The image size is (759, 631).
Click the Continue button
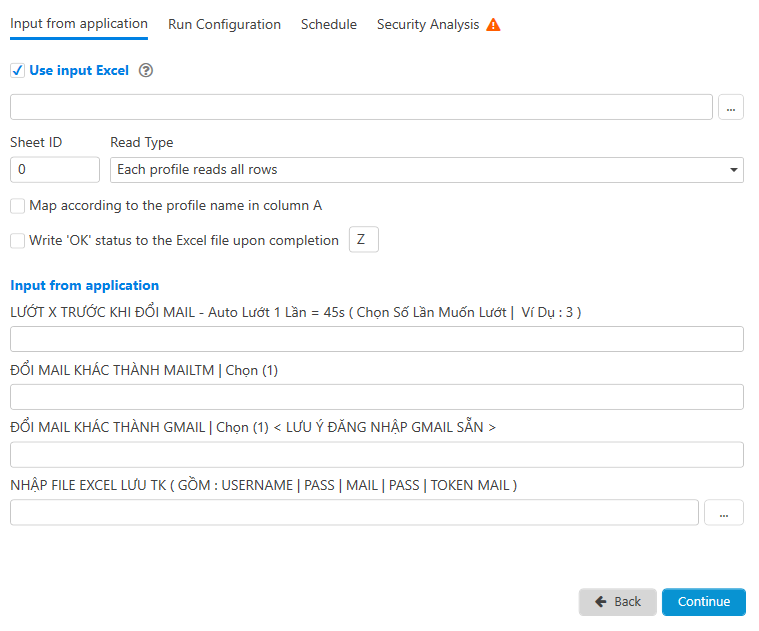(704, 602)
